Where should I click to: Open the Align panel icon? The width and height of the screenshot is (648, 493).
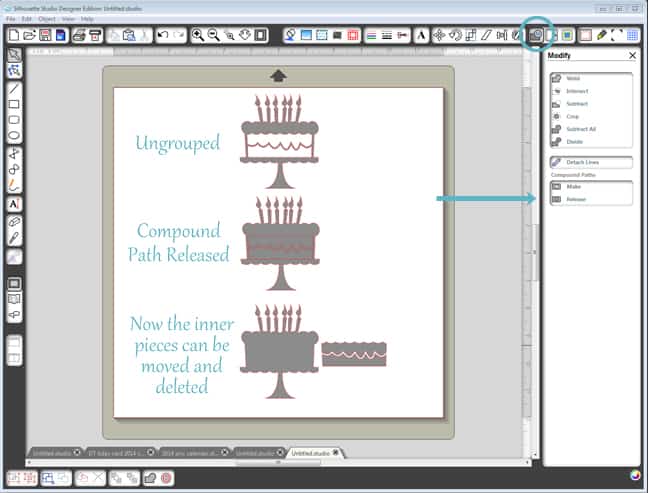point(502,36)
